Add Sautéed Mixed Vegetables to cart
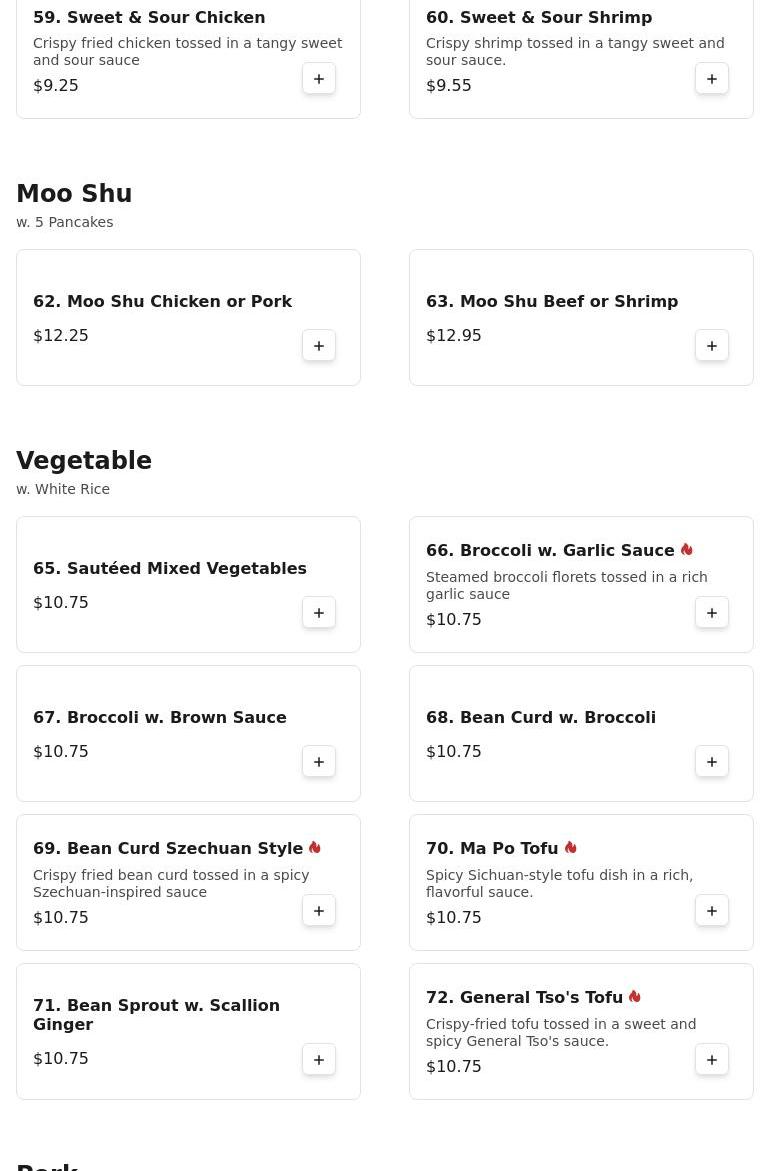 (x=319, y=612)
